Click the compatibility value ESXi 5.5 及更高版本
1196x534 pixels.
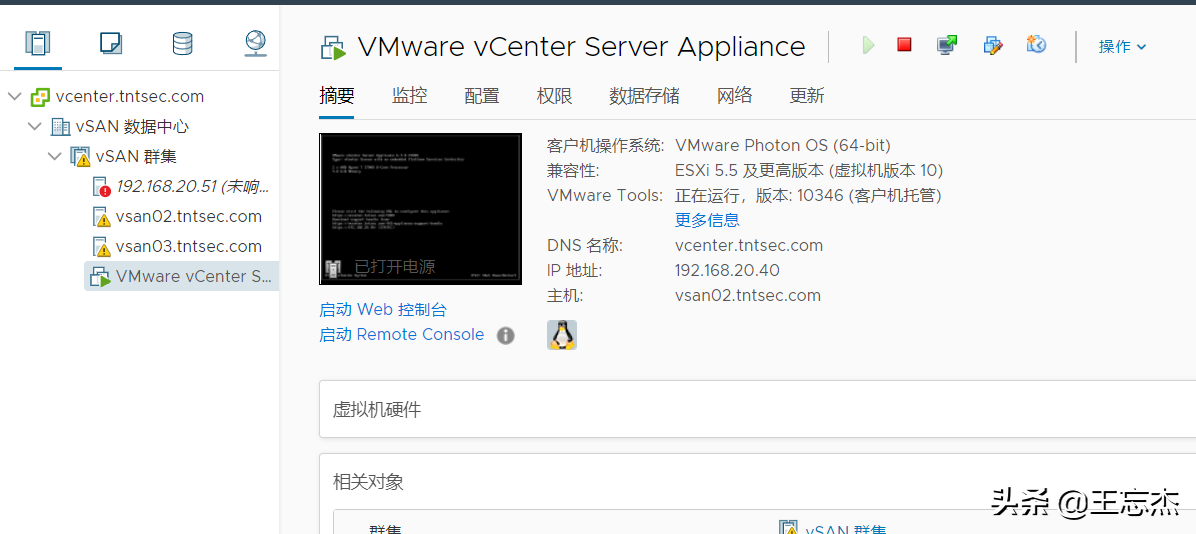point(809,171)
